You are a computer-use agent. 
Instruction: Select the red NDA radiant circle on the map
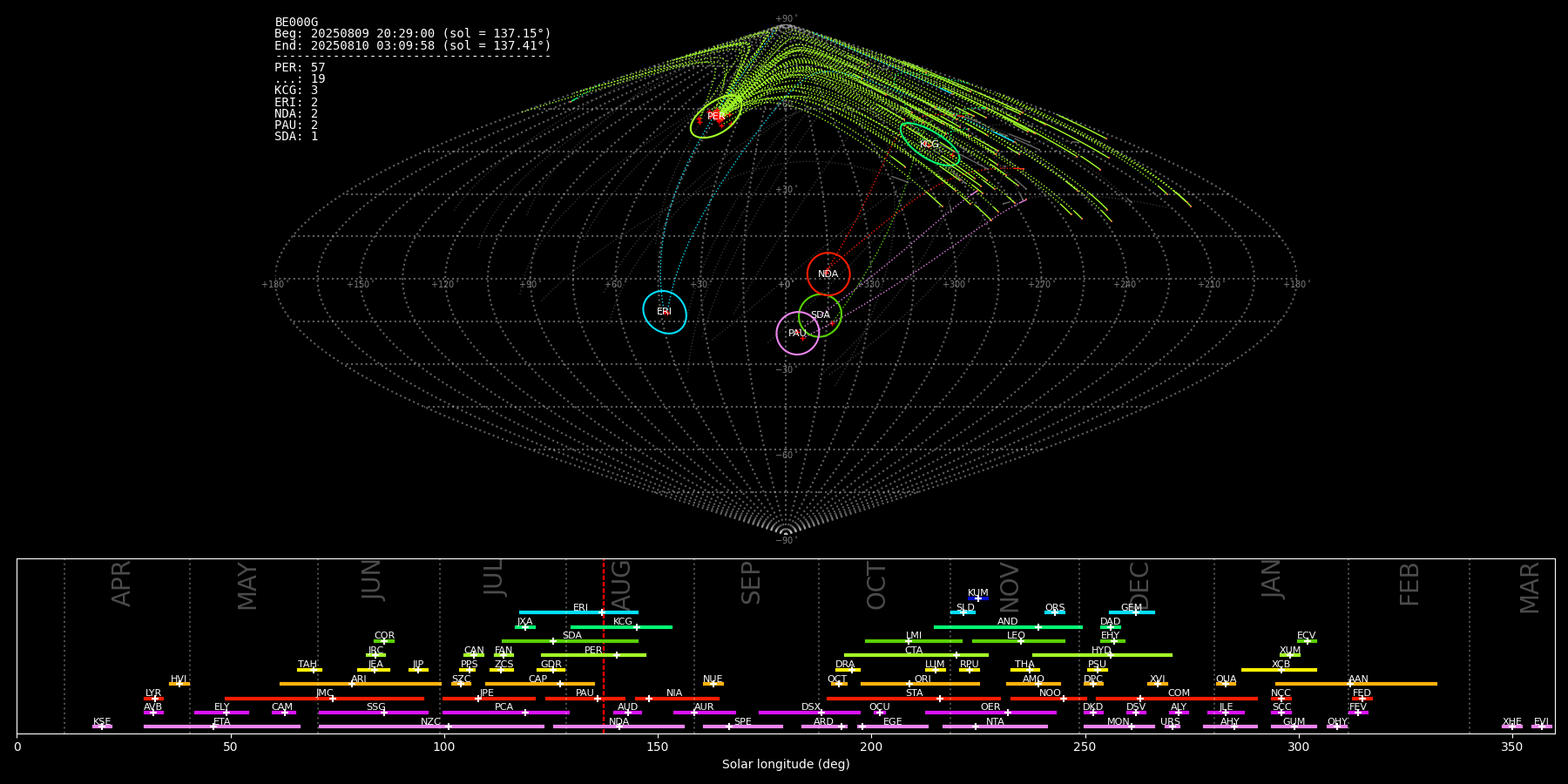tap(828, 274)
